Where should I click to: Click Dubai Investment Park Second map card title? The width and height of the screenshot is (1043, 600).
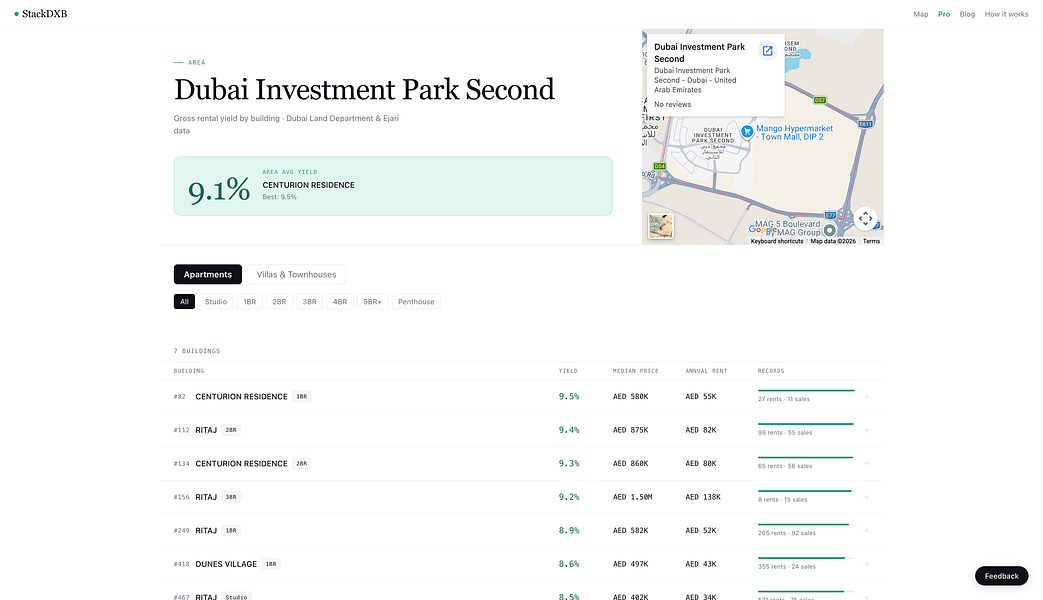699,53
